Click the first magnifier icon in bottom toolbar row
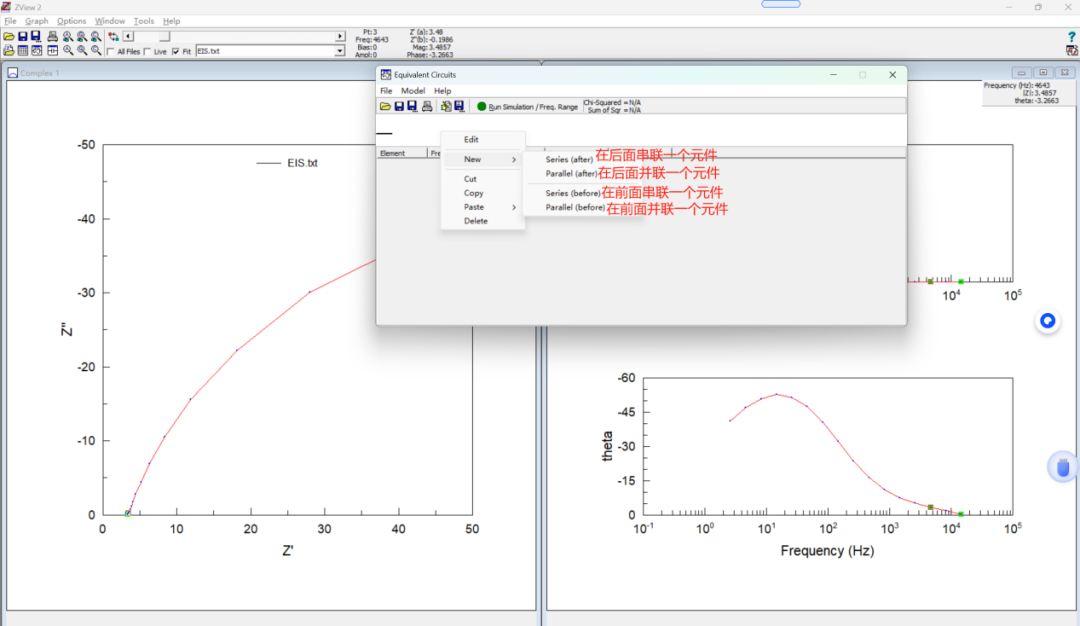The width and height of the screenshot is (1080, 626). click(68, 51)
